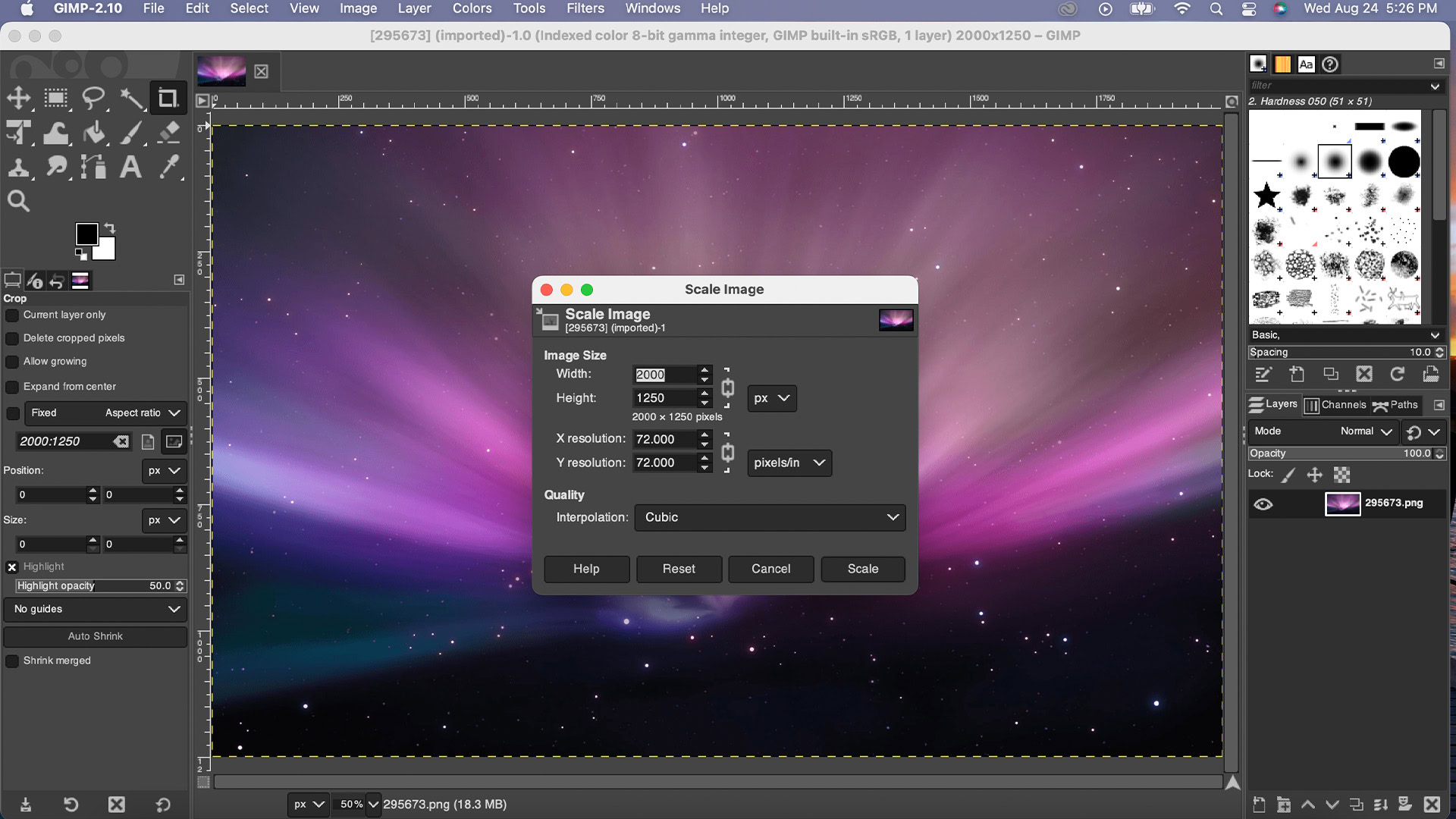Viewport: 1456px width, 819px height.
Task: Click the black foreground color swatch
Action: click(86, 234)
